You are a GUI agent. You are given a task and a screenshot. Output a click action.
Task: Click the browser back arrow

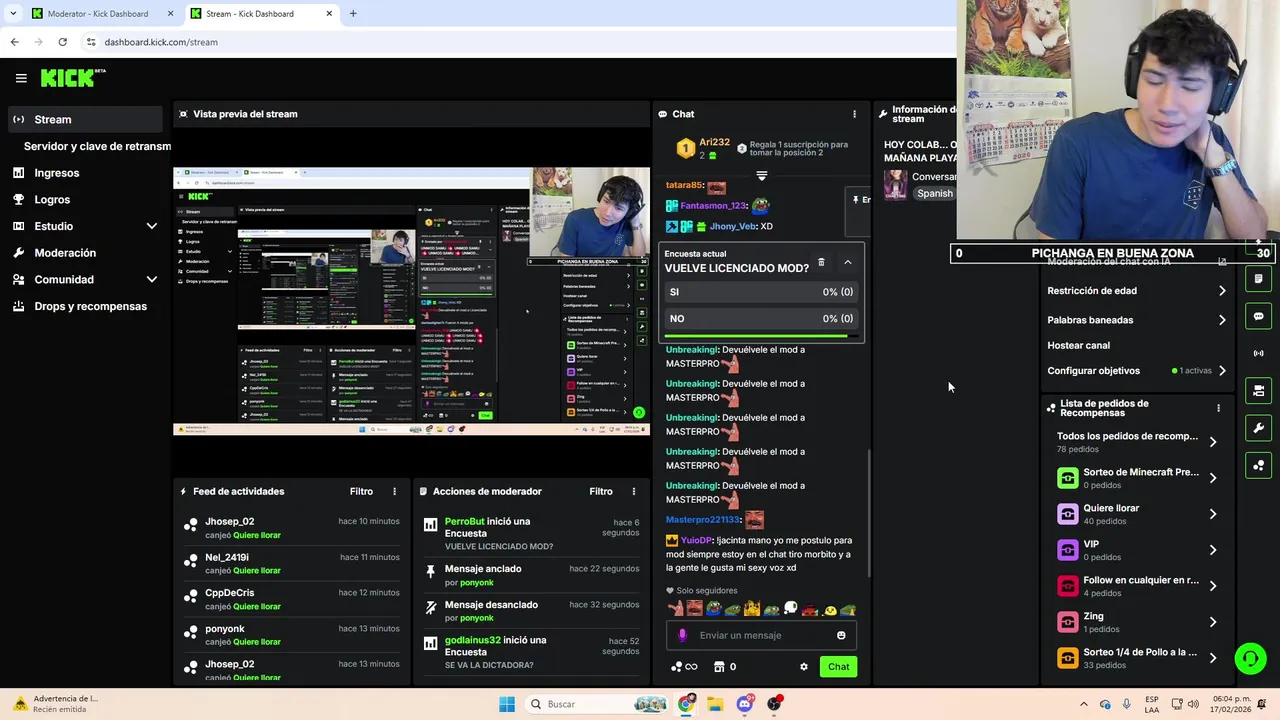point(14,42)
